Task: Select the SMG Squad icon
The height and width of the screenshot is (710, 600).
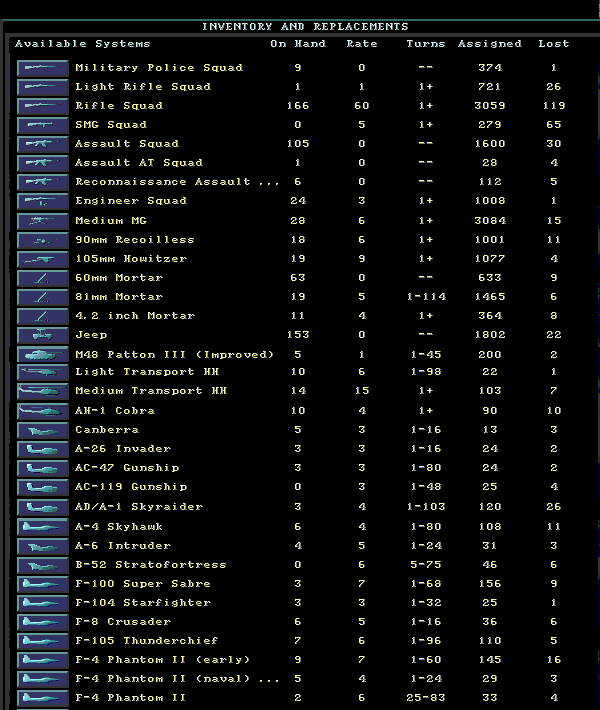Action: (x=43, y=125)
